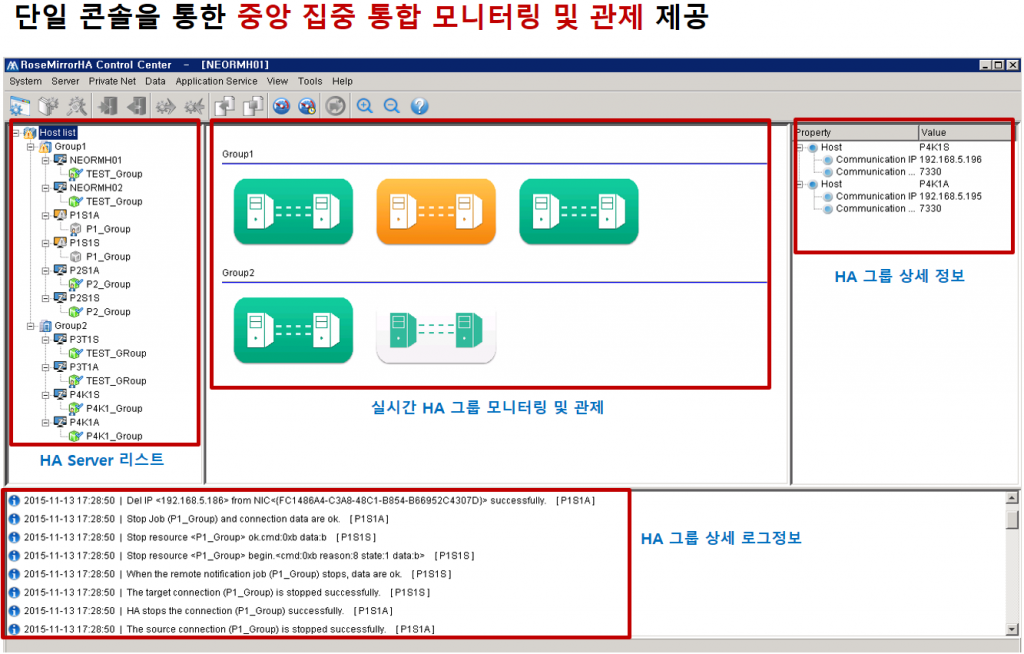1024x654 pixels.
Task: Open the Server menu
Action: click(65, 81)
